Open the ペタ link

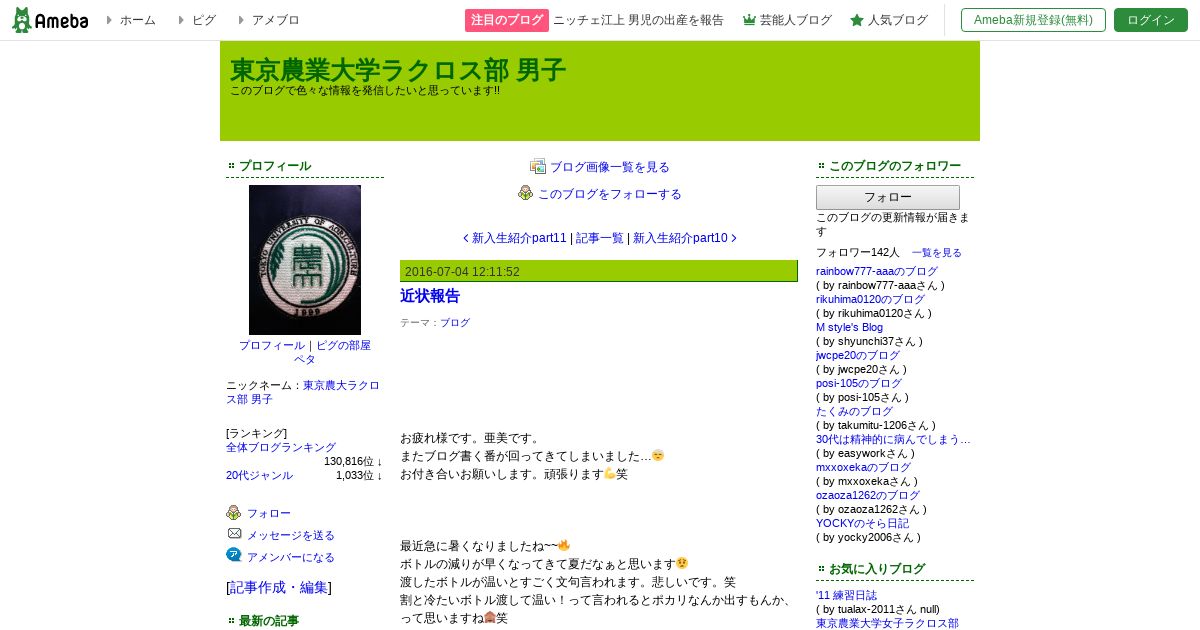coord(305,359)
